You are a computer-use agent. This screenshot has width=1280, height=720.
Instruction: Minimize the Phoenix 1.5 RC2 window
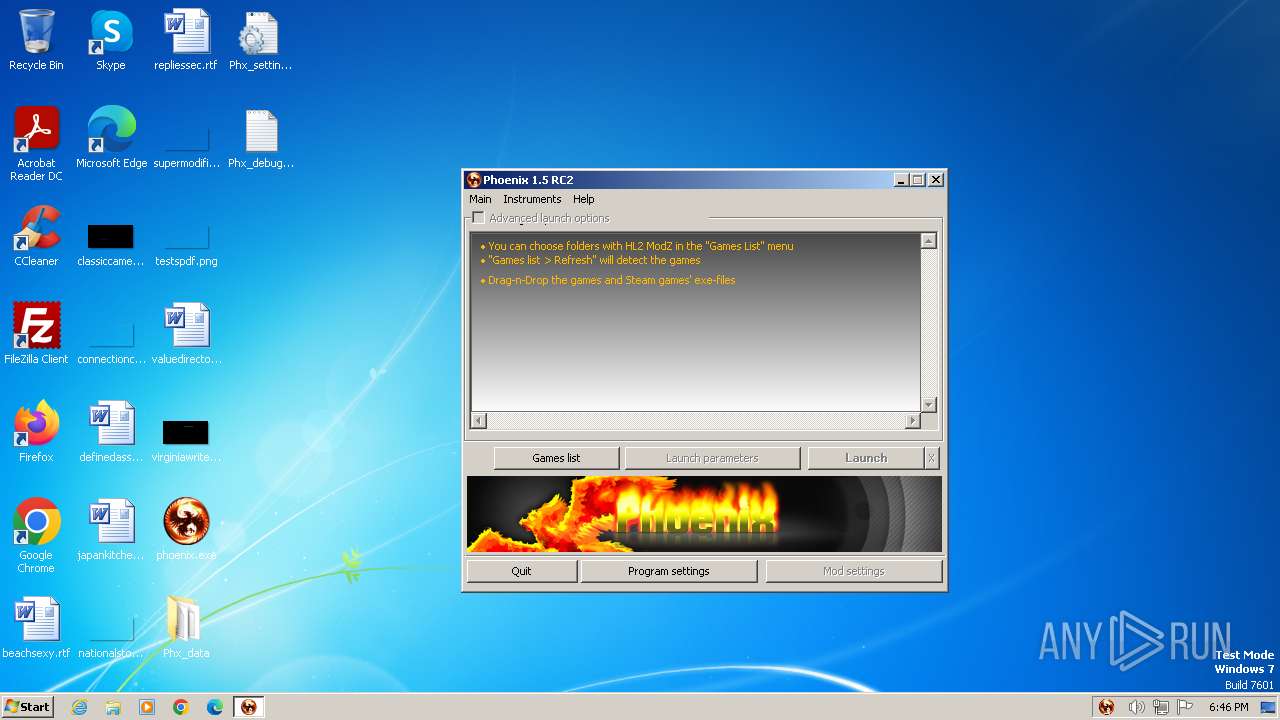[x=902, y=180]
